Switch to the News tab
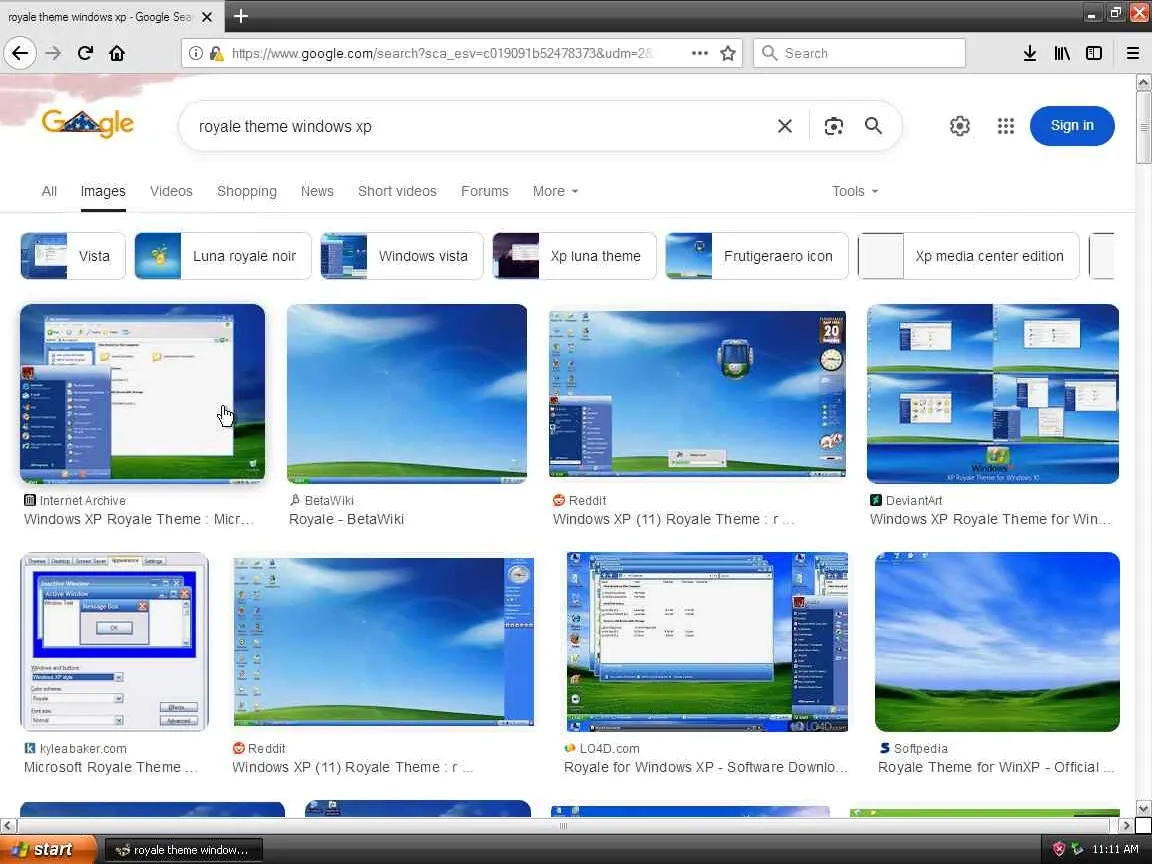The height and width of the screenshot is (864, 1152). (x=317, y=191)
